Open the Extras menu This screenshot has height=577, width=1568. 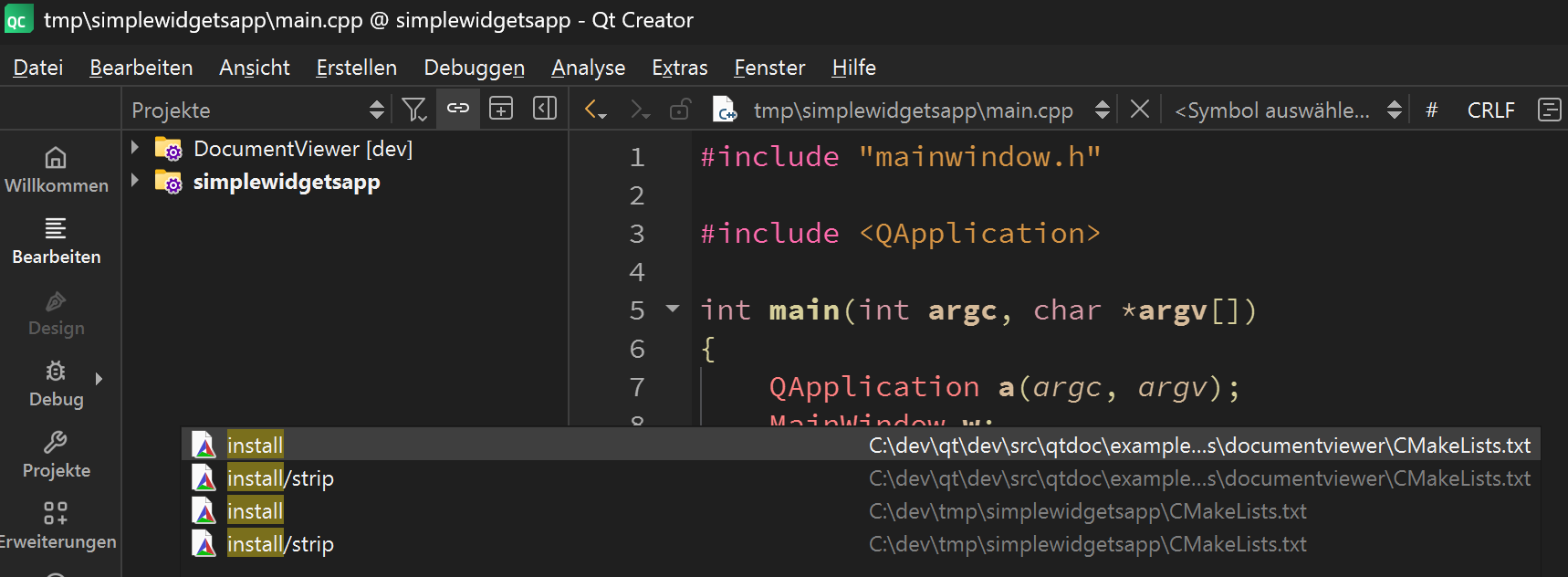pos(680,68)
